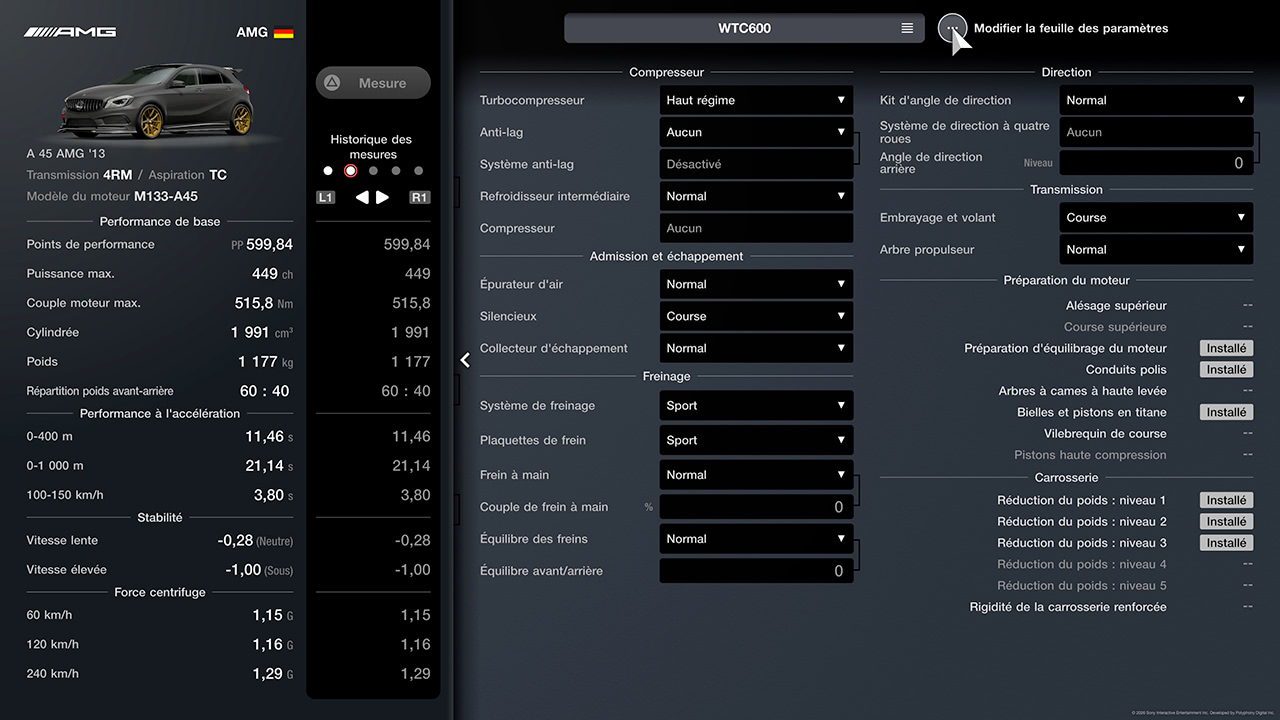Open the Silencieux dropdown
Screen dimensions: 1280x720
coord(756,316)
